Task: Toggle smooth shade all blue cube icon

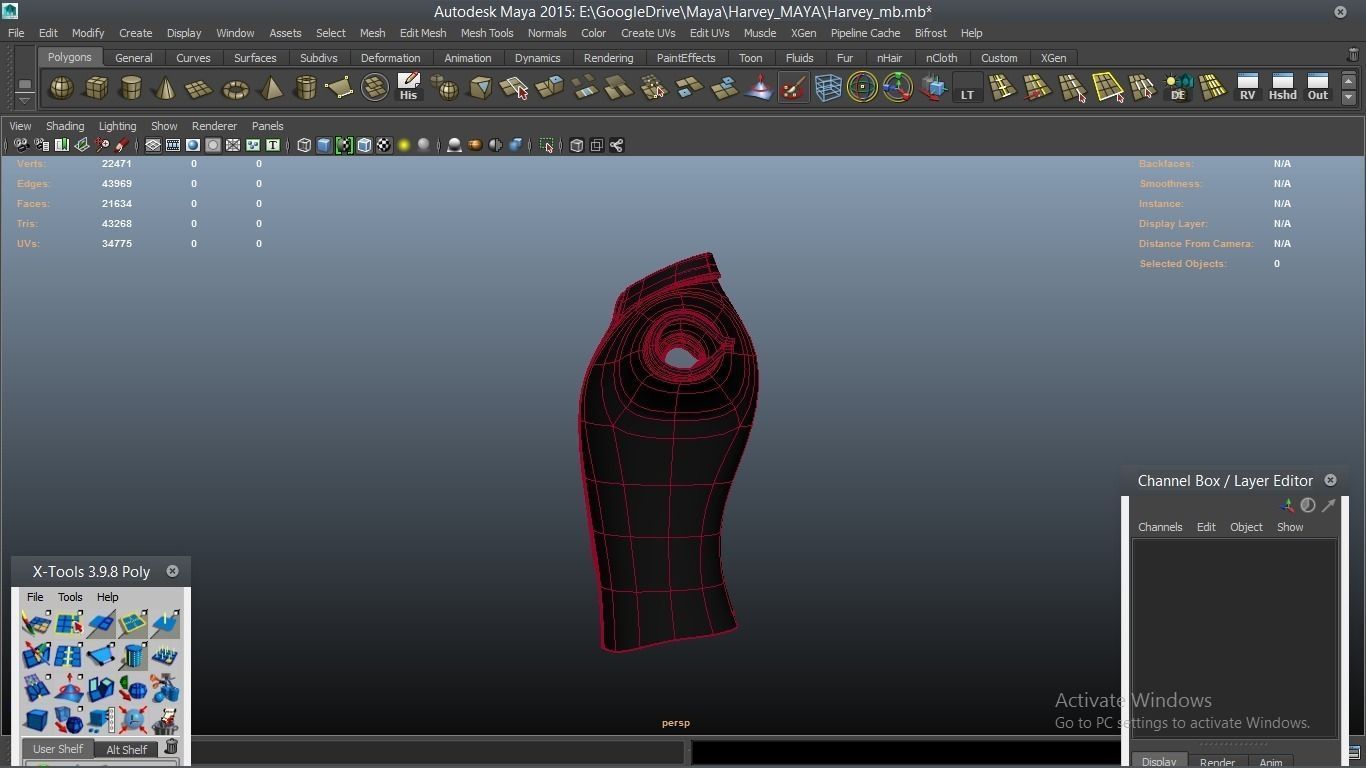Action: click(324, 145)
